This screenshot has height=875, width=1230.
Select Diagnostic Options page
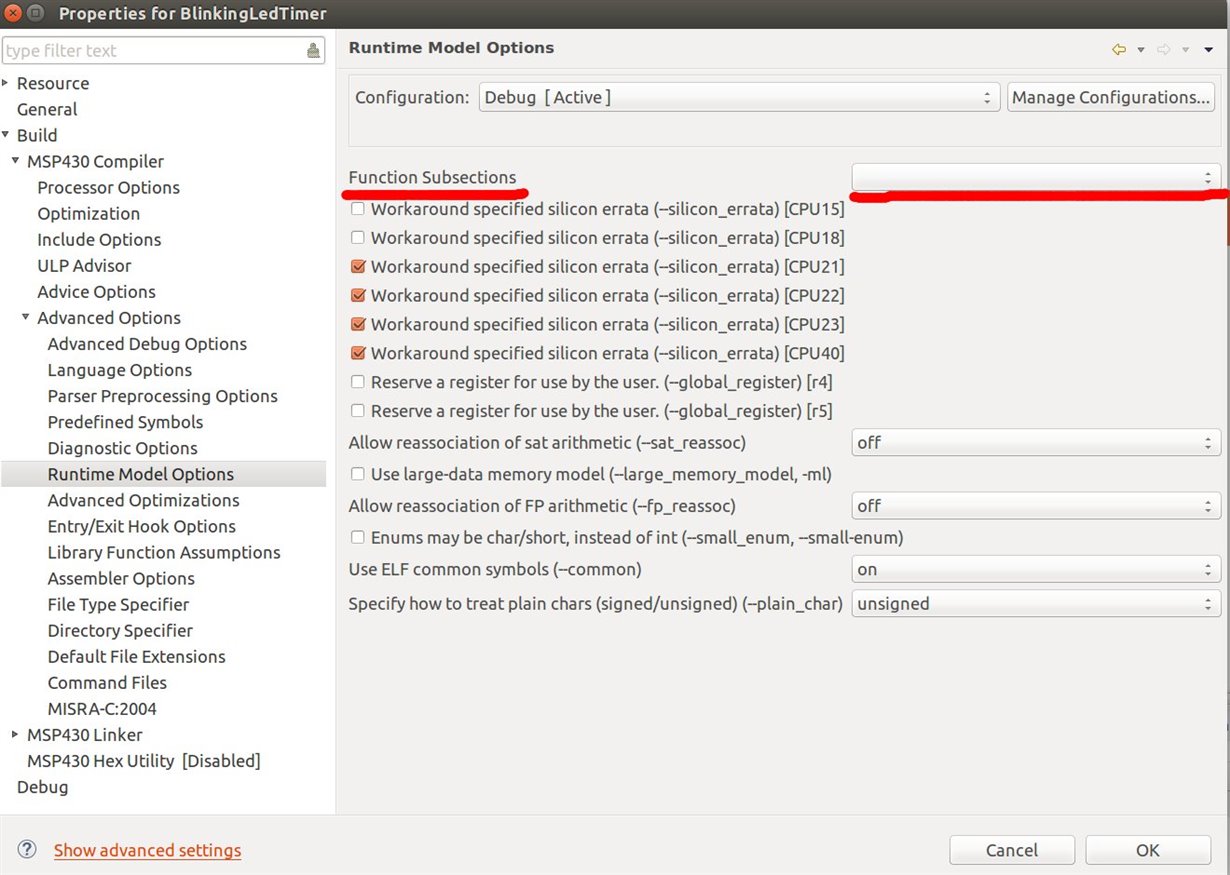[123, 448]
